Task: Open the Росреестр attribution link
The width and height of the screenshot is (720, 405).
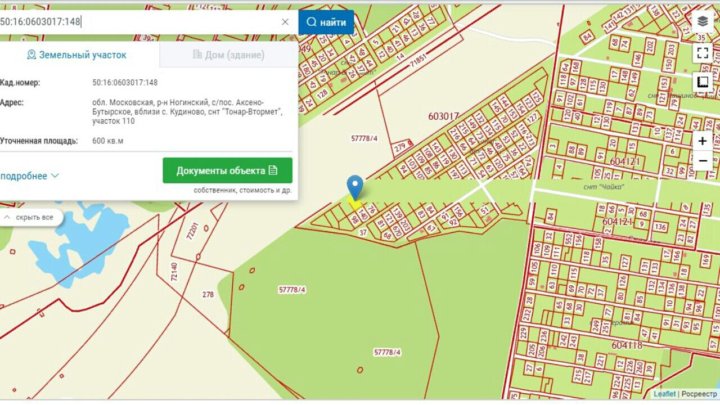Action: [x=700, y=394]
